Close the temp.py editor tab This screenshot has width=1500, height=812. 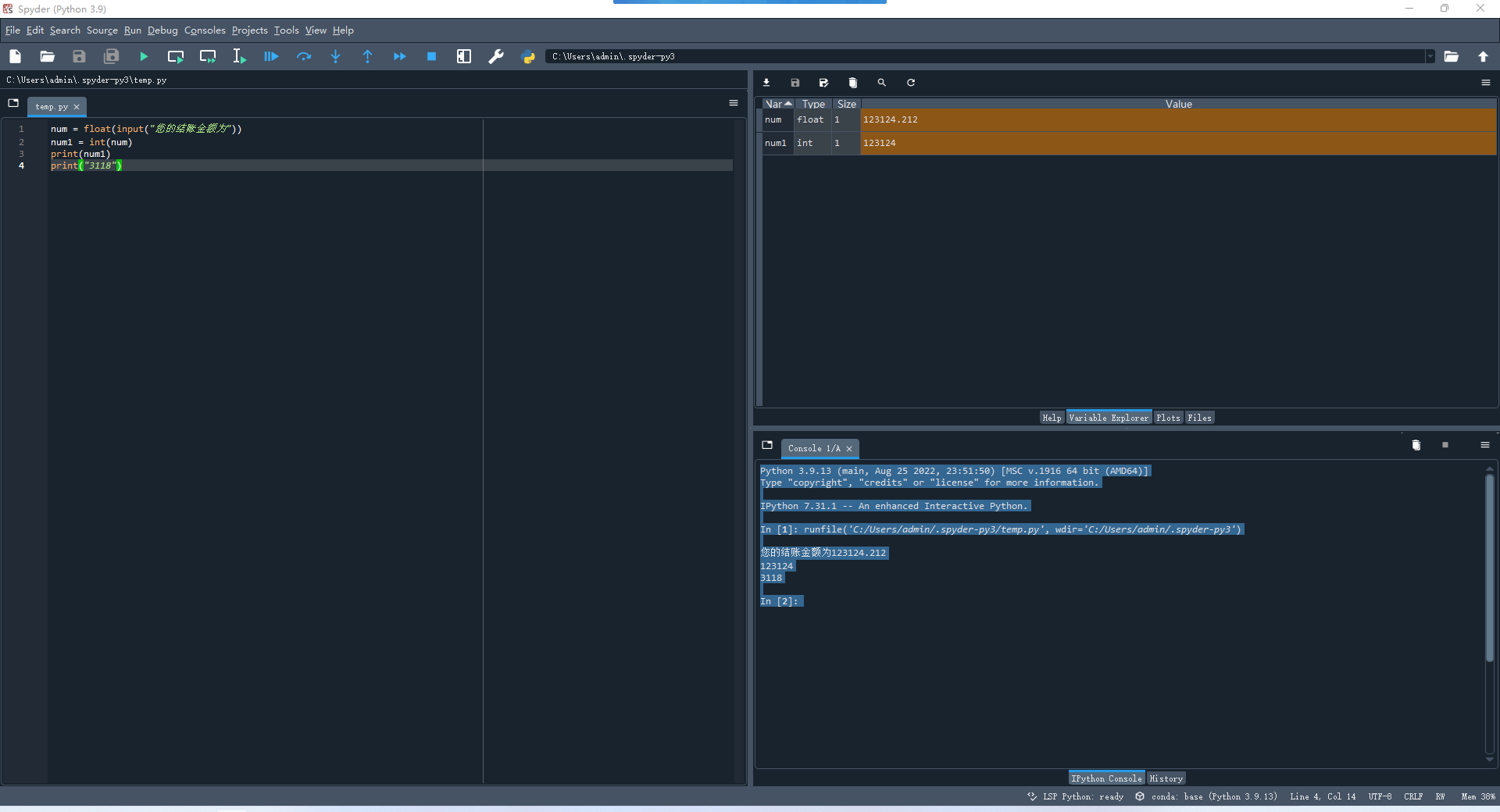click(77, 107)
